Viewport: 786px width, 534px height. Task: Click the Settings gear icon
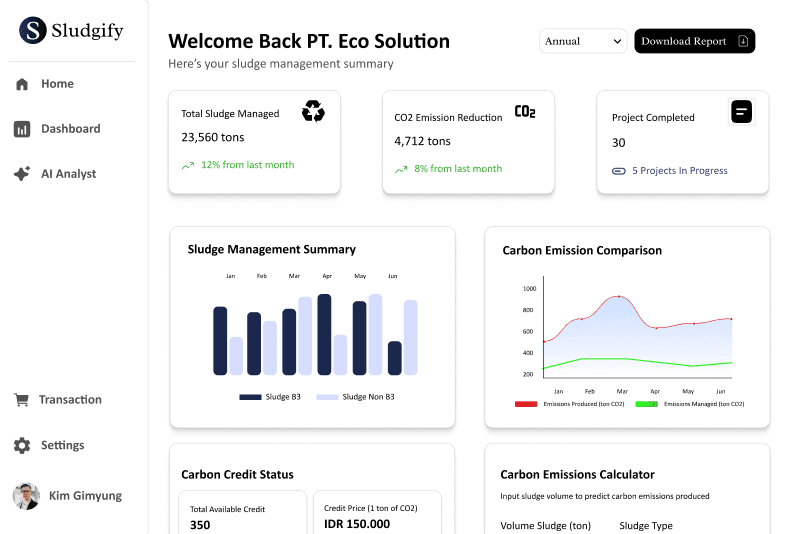[22, 445]
